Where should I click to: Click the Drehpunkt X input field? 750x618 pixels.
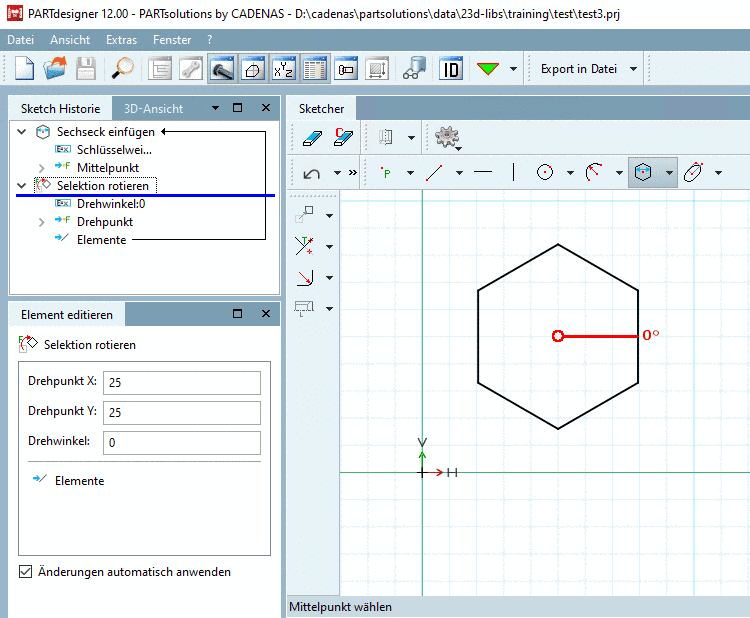[182, 383]
